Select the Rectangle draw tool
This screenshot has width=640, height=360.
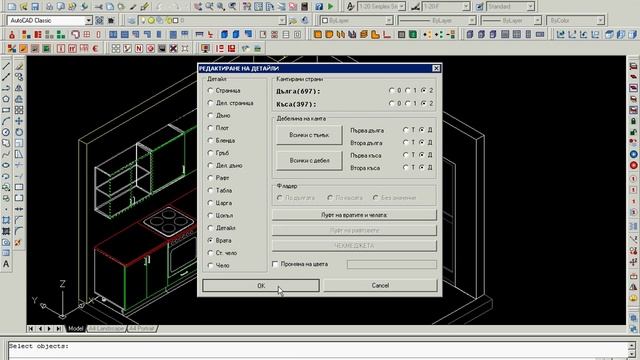(6, 110)
